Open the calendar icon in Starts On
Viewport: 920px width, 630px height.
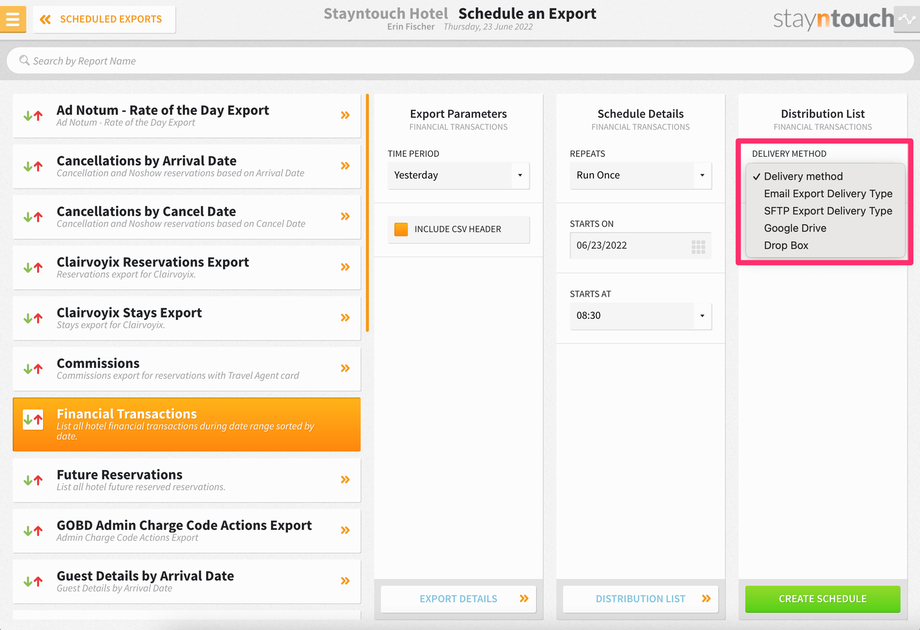click(698, 246)
